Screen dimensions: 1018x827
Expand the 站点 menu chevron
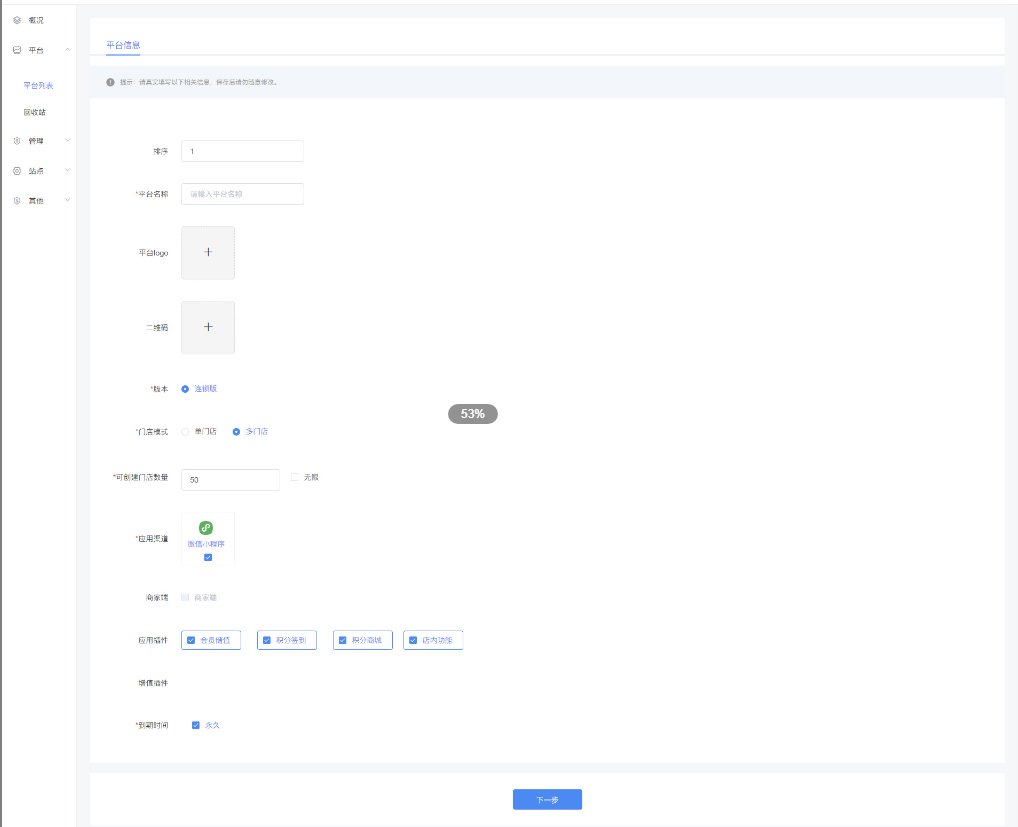click(67, 171)
